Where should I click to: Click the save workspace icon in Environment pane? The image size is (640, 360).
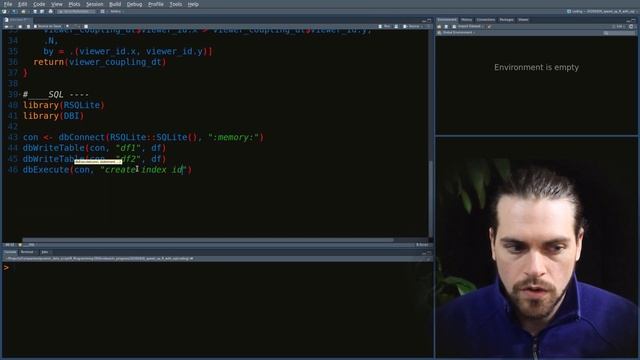click(446, 27)
